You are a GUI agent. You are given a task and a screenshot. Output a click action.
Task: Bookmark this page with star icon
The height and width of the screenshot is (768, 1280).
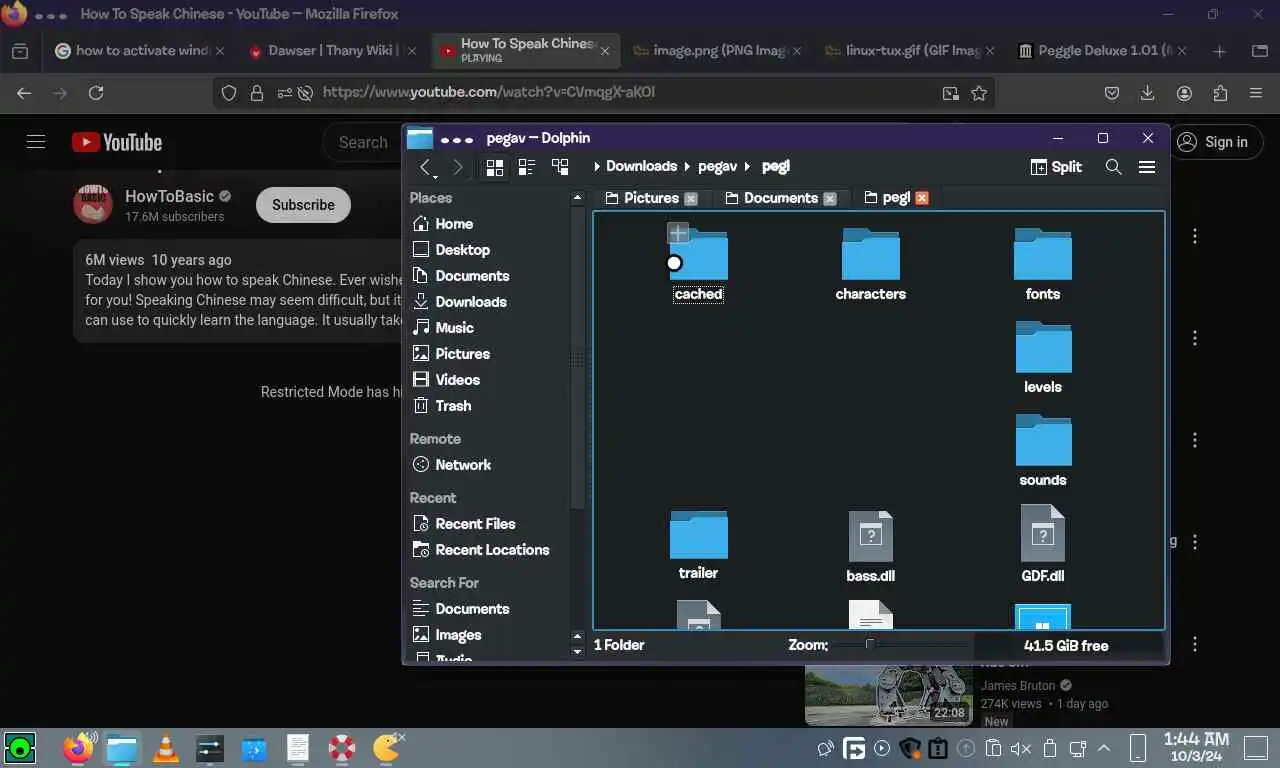tap(979, 93)
